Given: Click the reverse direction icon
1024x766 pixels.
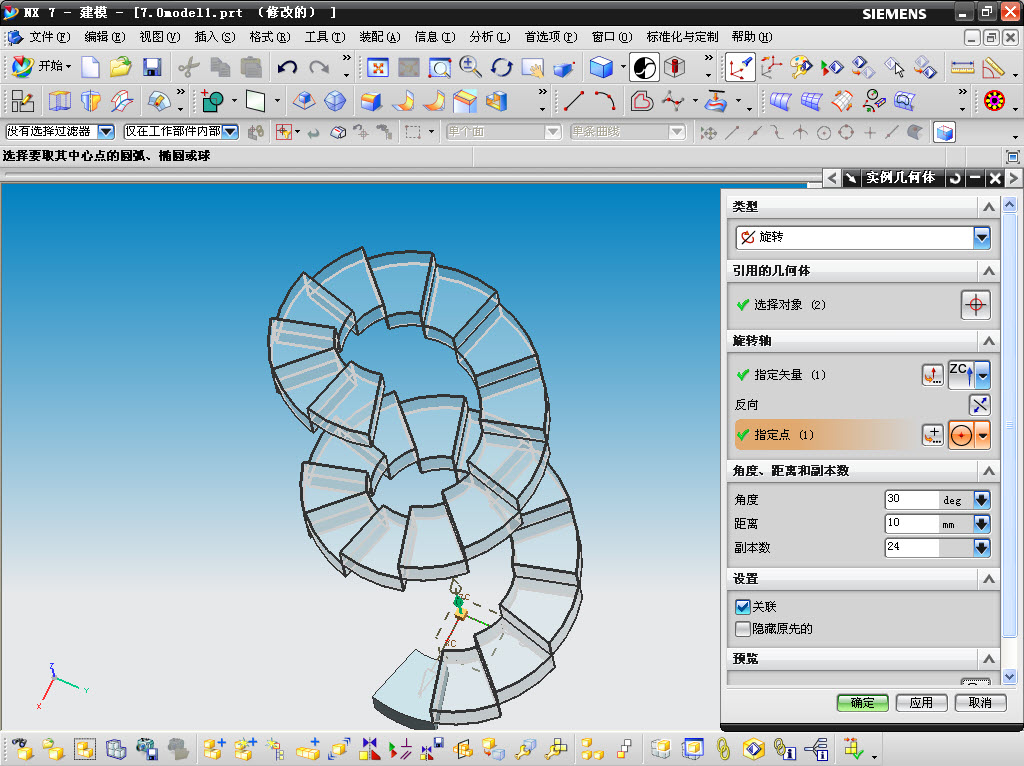Looking at the screenshot, I should click(980, 405).
